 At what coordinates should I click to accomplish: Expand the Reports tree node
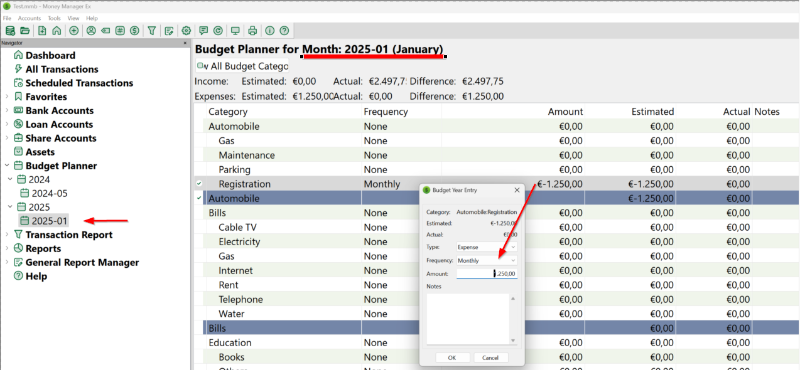(7, 248)
